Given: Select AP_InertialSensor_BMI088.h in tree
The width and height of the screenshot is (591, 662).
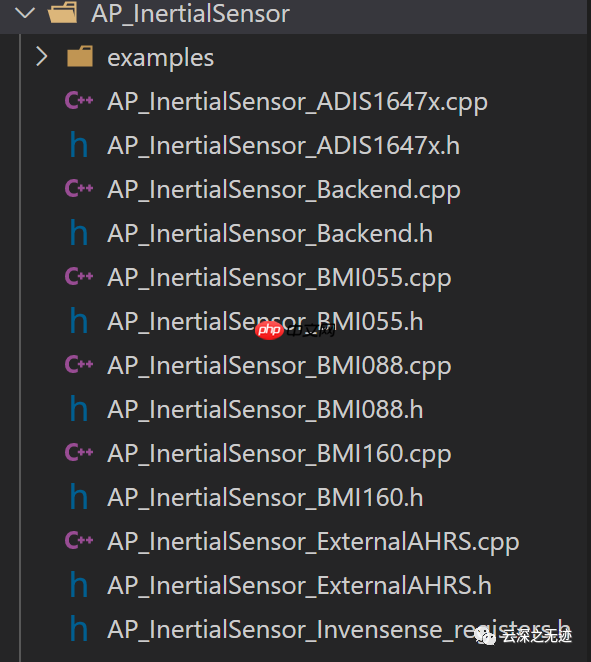Looking at the screenshot, I should click(265, 410).
